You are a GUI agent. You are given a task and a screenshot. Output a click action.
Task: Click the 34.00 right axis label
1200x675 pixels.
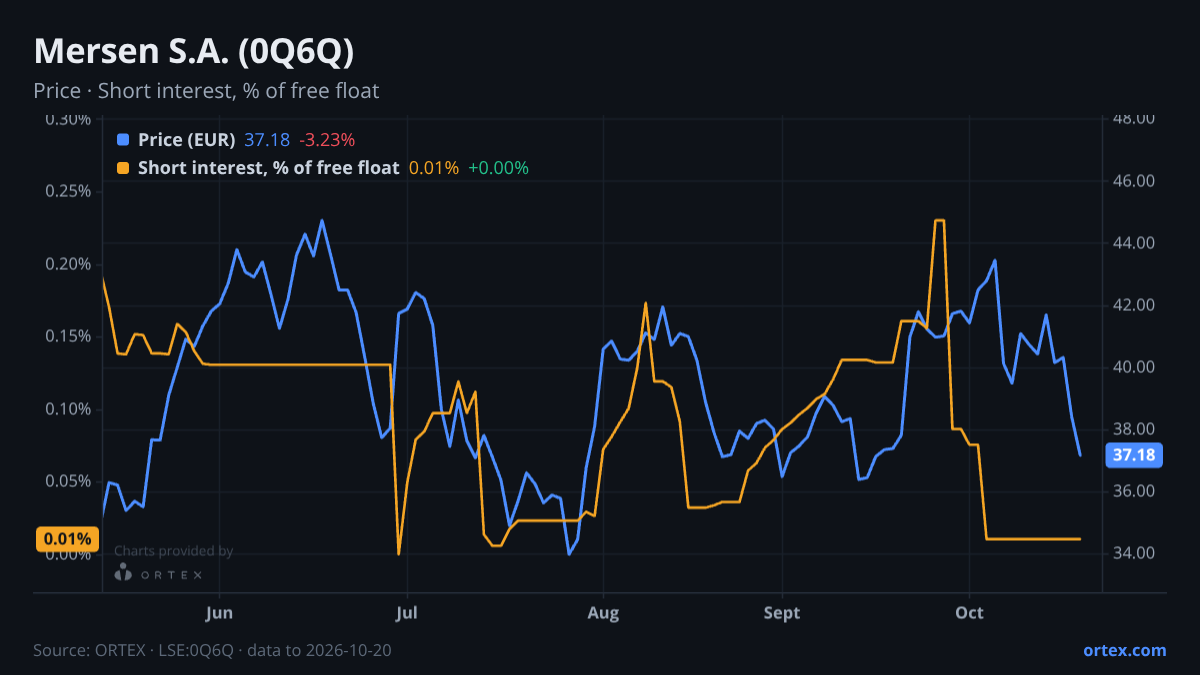tap(1133, 553)
